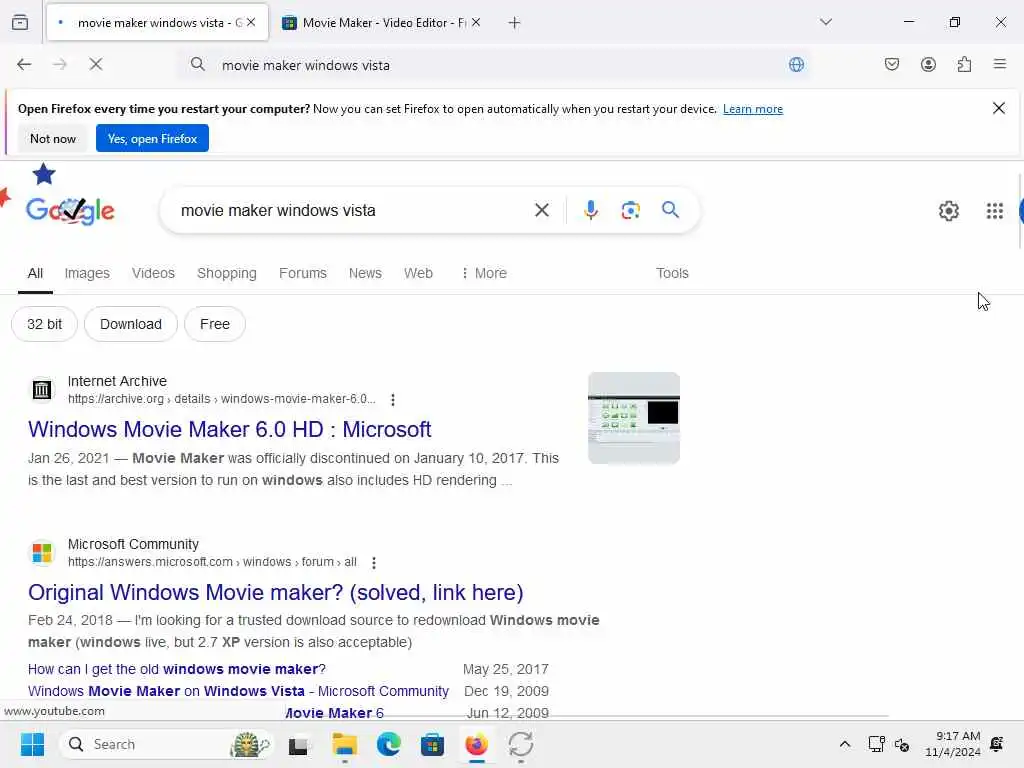Clear the Google search box text
This screenshot has width=1024, height=768.
tap(541, 210)
